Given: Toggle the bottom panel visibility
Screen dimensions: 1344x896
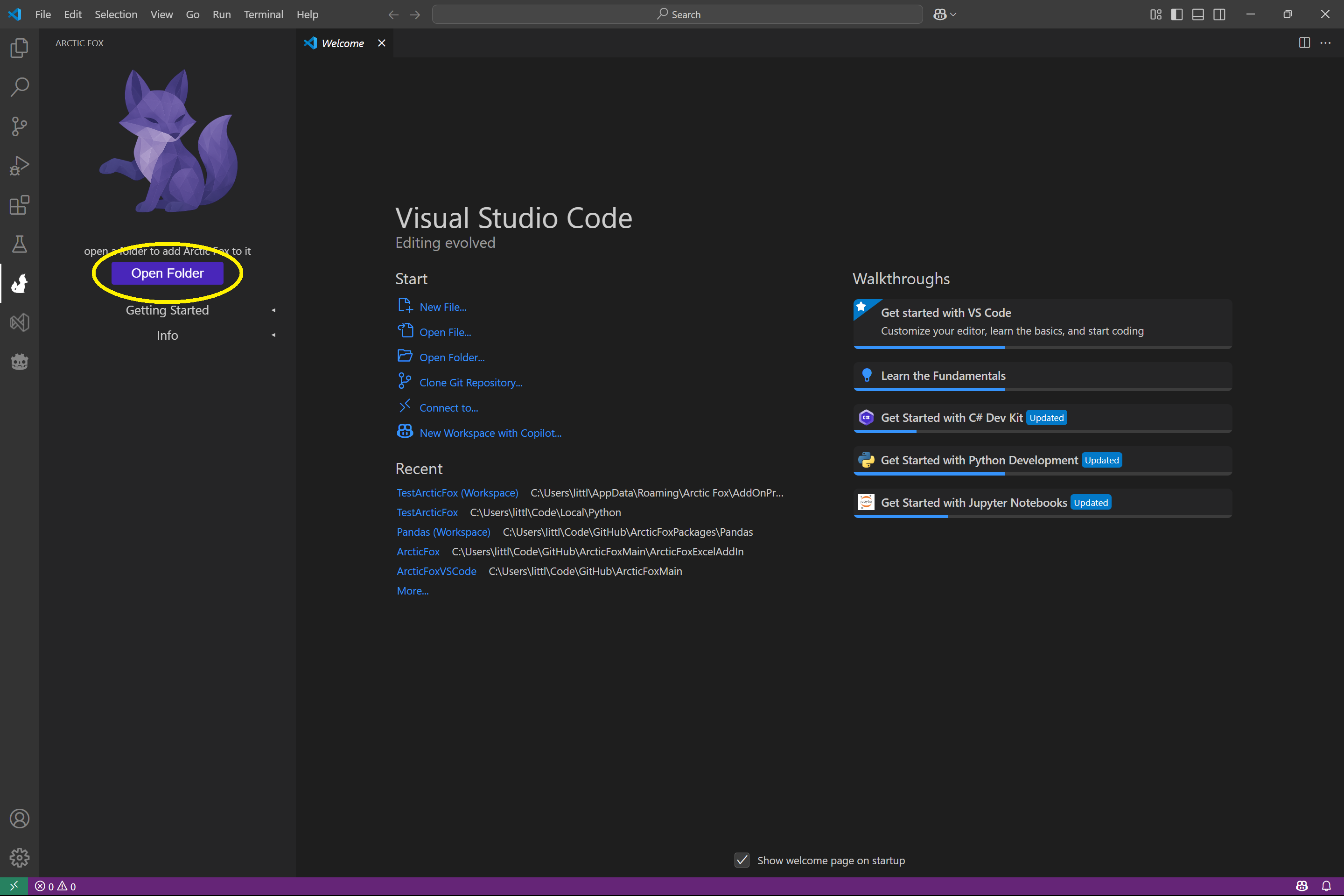Looking at the screenshot, I should coord(1198,14).
